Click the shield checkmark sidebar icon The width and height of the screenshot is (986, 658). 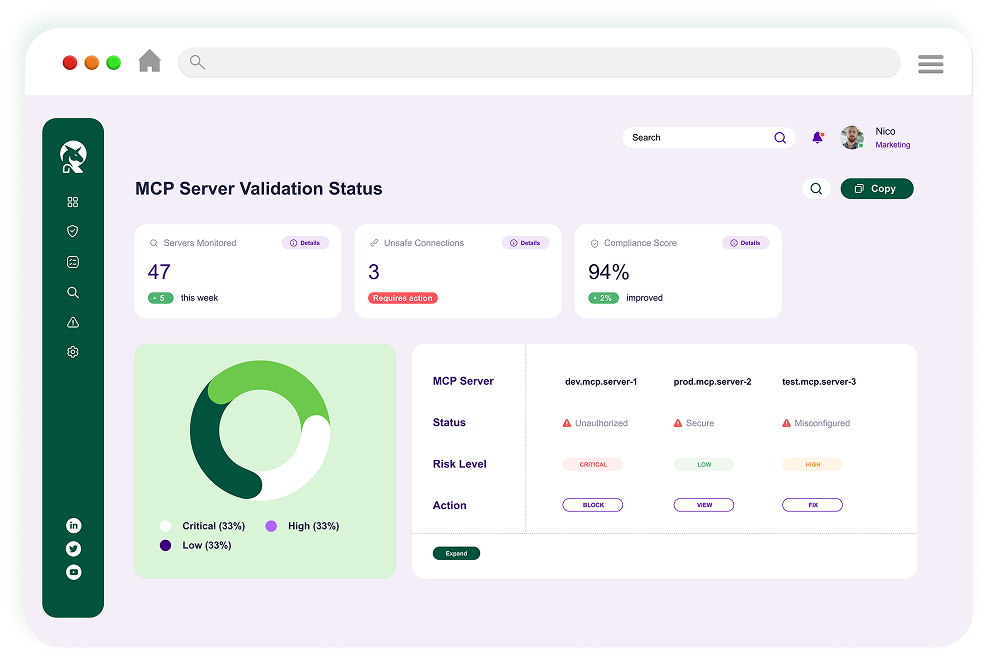click(72, 231)
